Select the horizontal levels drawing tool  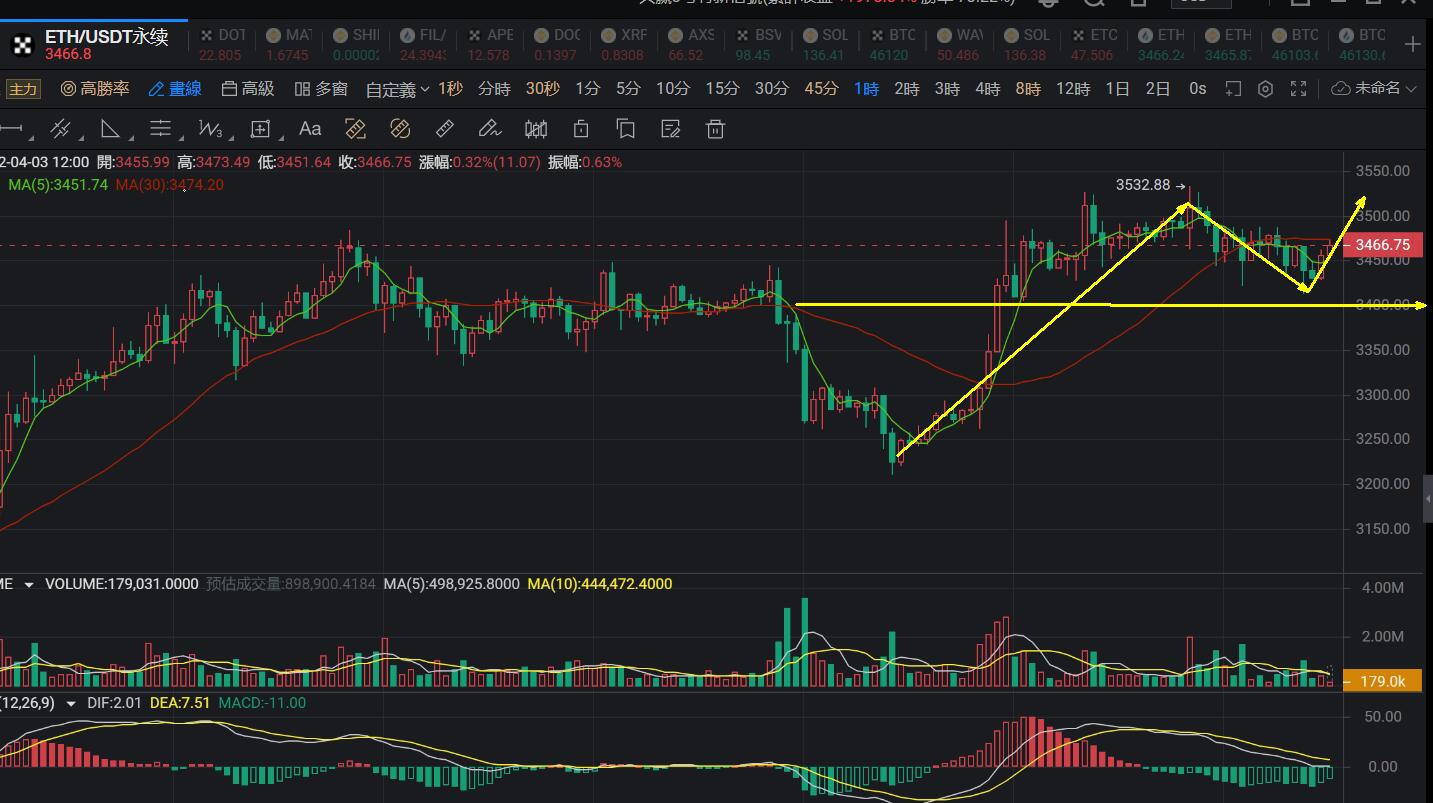pos(160,129)
